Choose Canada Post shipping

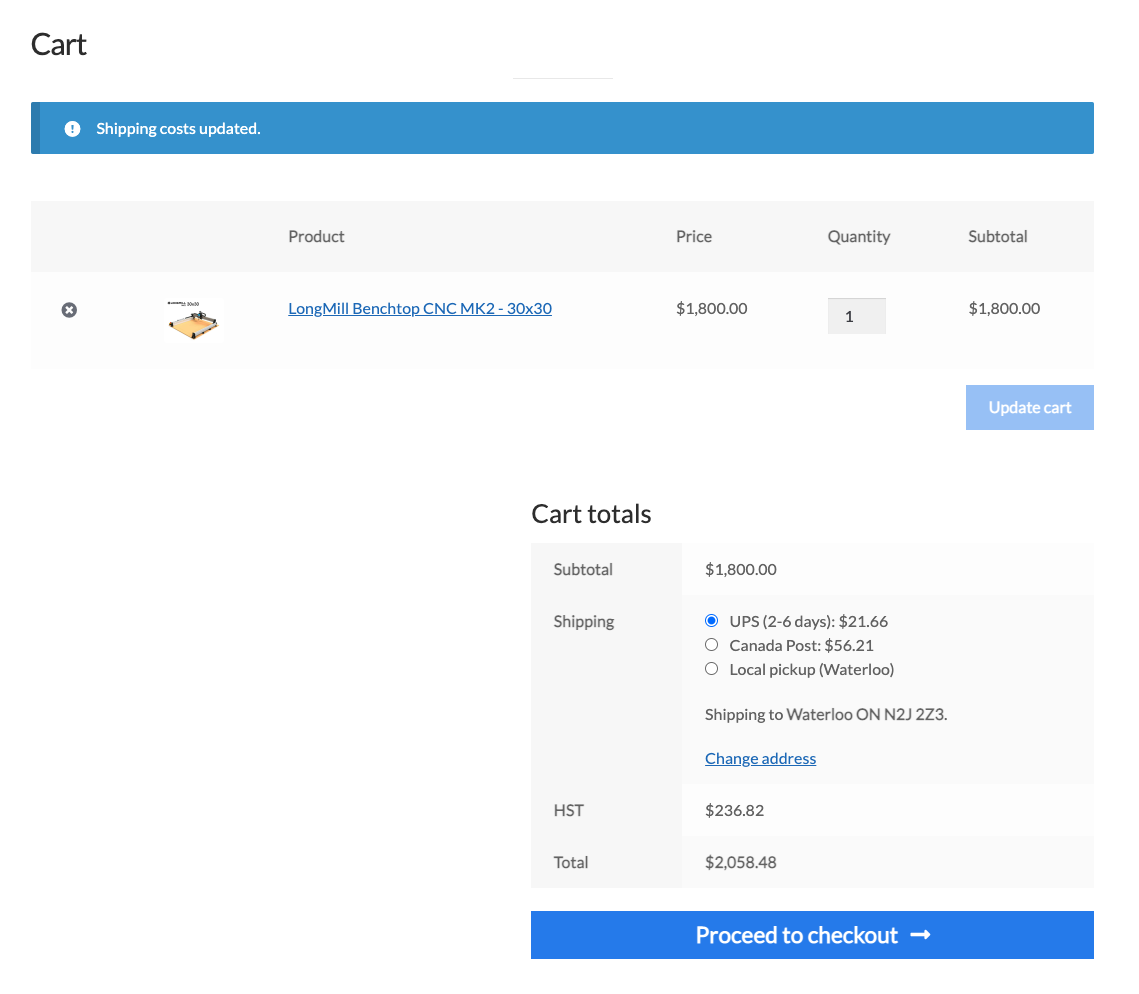pyautogui.click(x=711, y=644)
